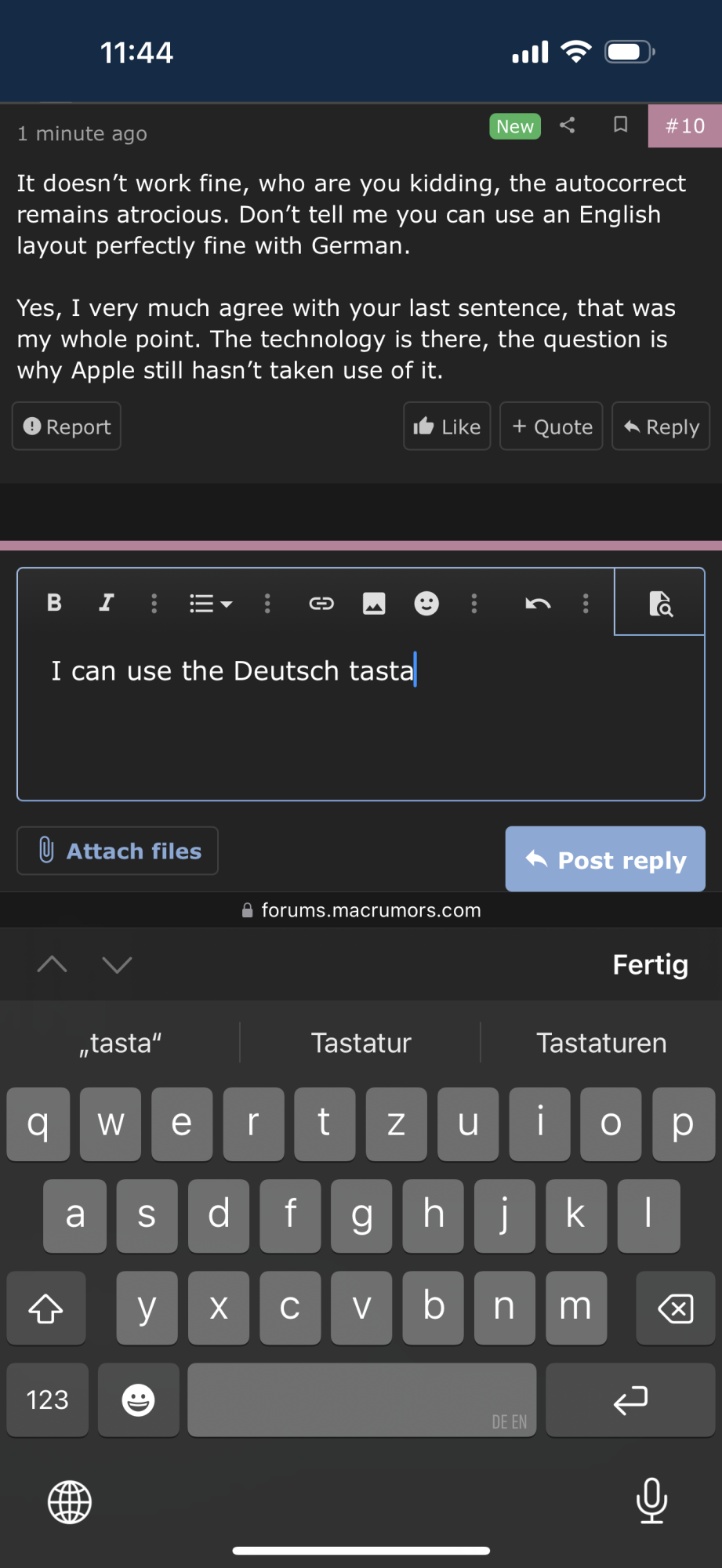
Task: Toggle the keyboard shift key
Action: (x=46, y=1308)
